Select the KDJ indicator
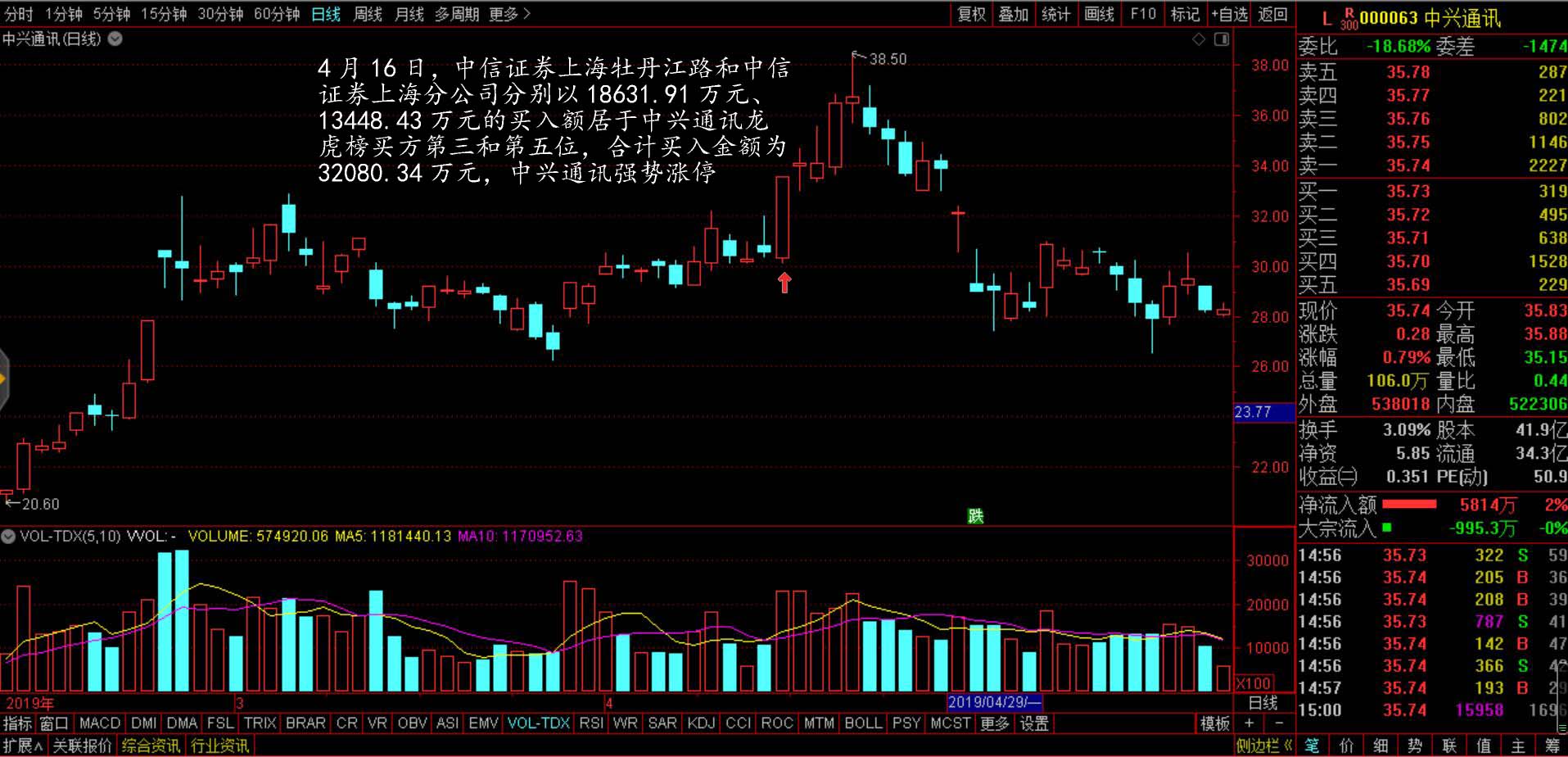 click(x=701, y=723)
